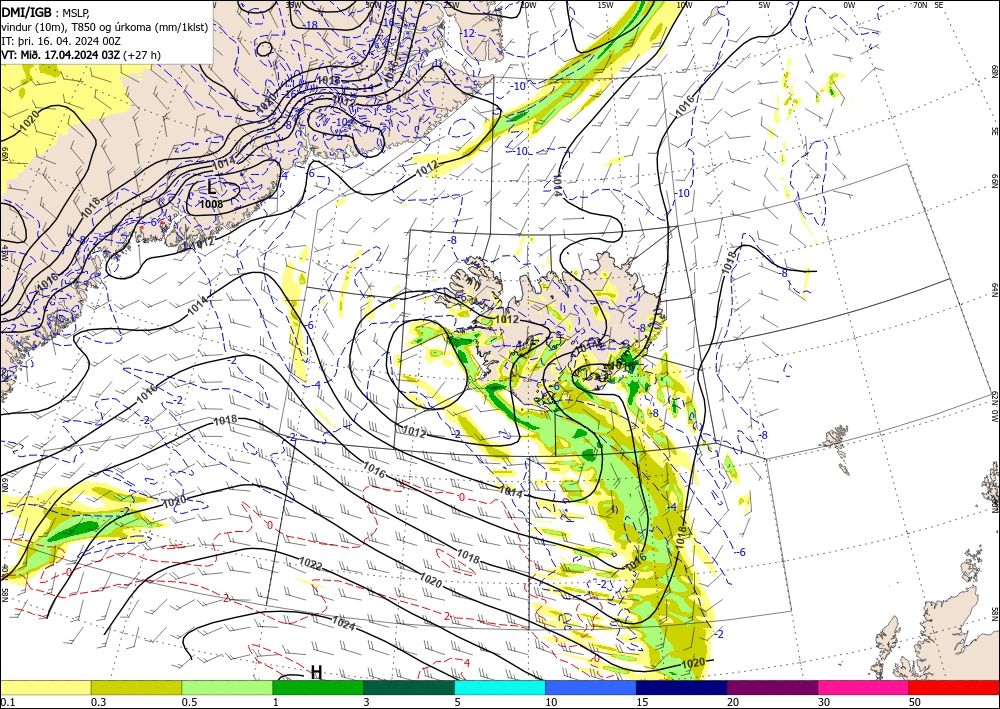Click the pink 30–50 legend swatch
The width and height of the screenshot is (1000, 709).
coord(864,687)
